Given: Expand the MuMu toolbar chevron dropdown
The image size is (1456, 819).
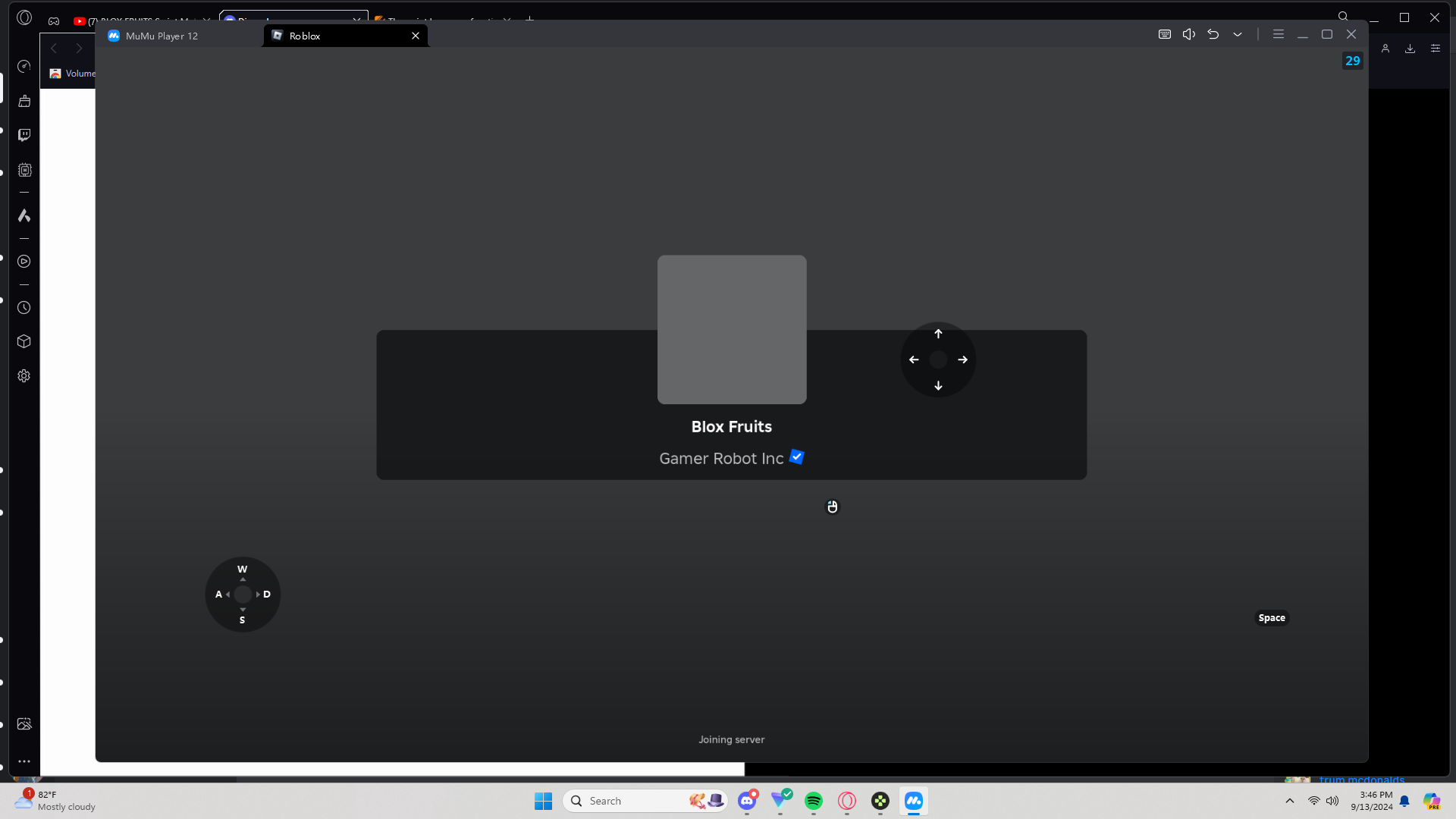Looking at the screenshot, I should (1238, 34).
